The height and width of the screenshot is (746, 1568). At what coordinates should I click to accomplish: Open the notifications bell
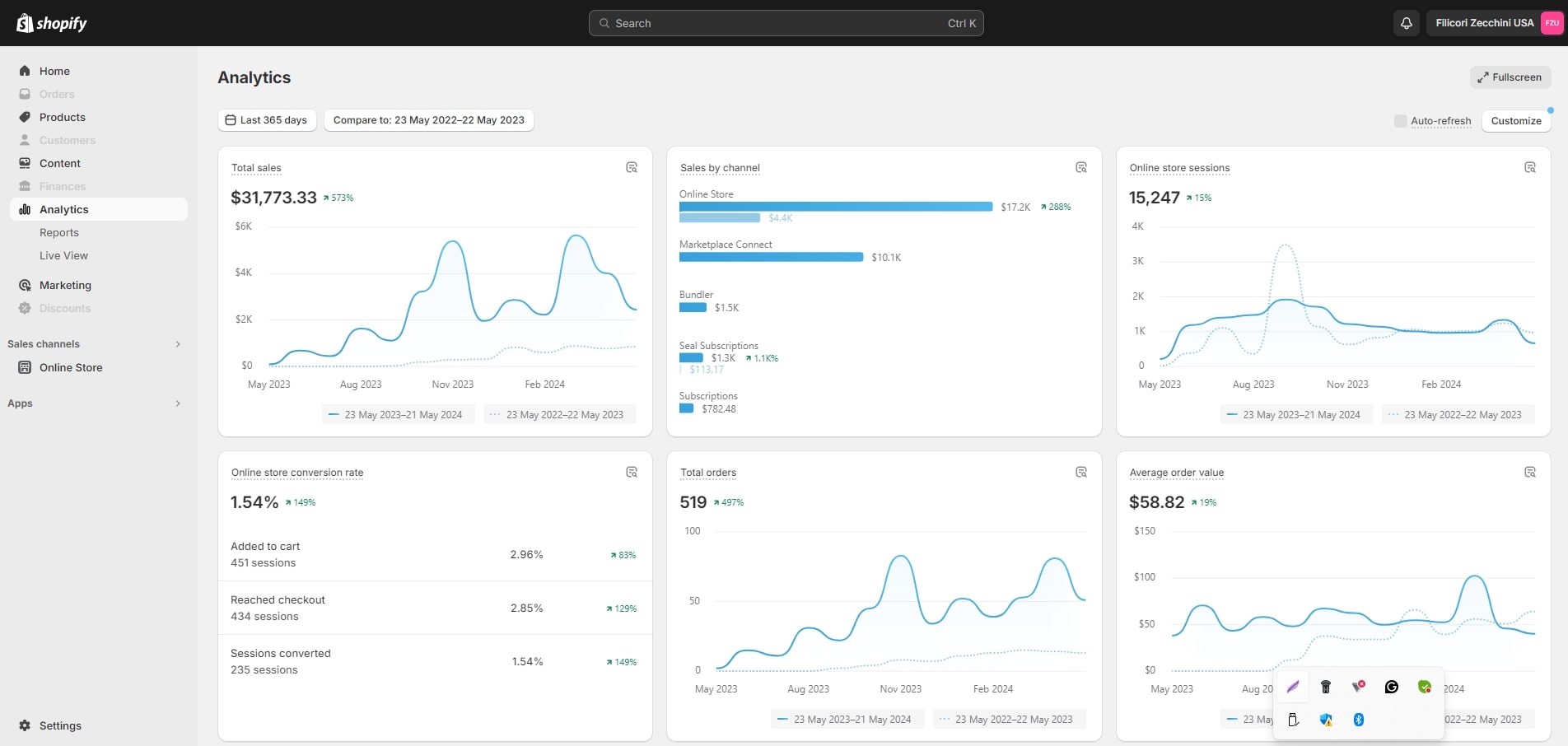[x=1407, y=23]
